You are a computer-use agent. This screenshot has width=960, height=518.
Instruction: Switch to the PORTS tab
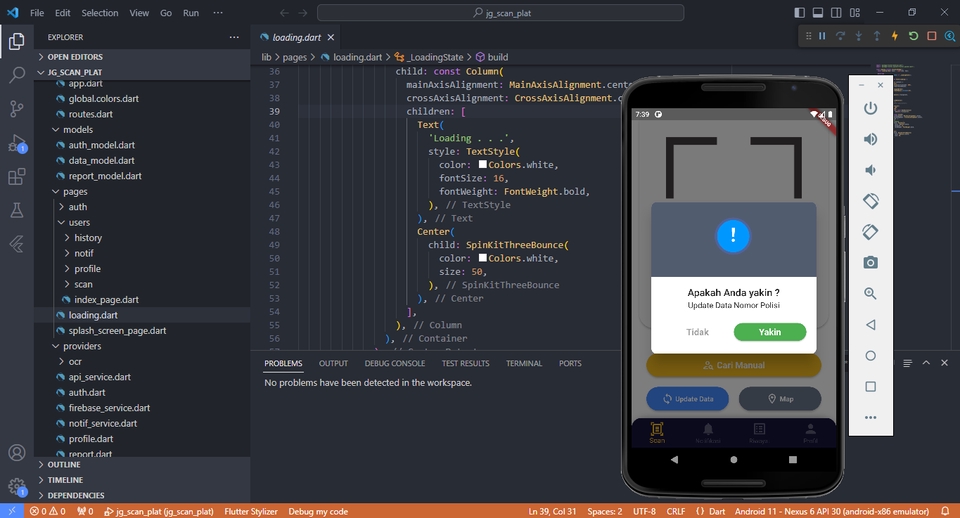tap(570, 363)
